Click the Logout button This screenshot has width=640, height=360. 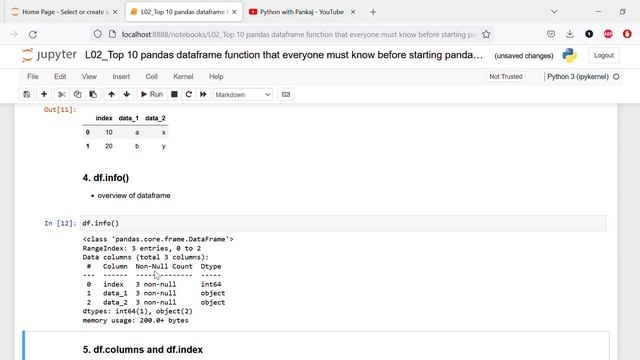point(604,56)
